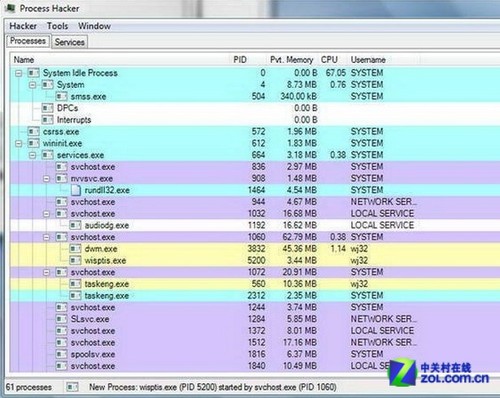Sort by the CPU column header

click(x=329, y=60)
